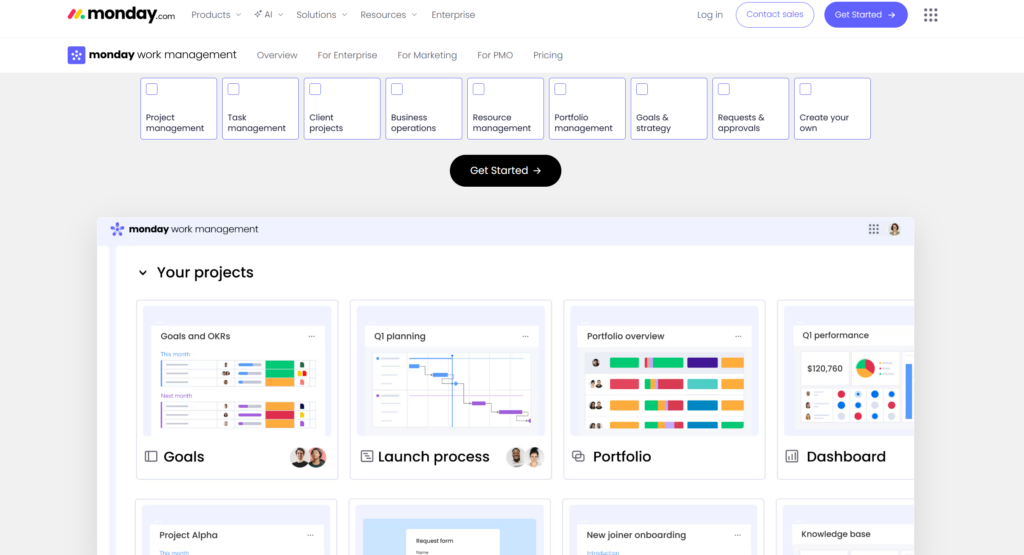Click the Dashboard chart icon
The image size is (1024, 555).
coord(792,457)
